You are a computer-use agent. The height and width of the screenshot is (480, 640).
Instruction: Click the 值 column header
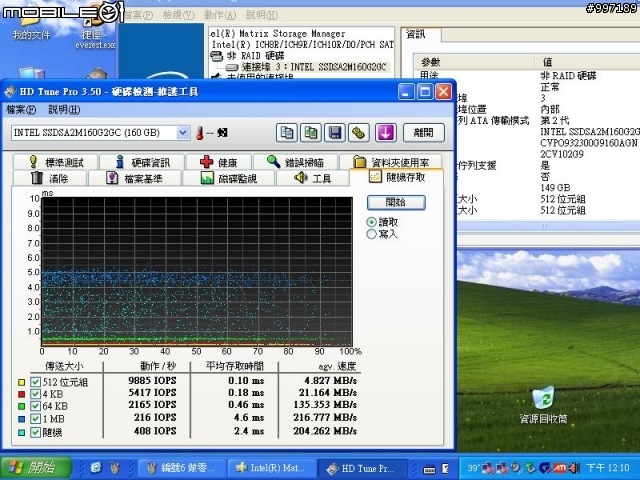click(x=587, y=62)
